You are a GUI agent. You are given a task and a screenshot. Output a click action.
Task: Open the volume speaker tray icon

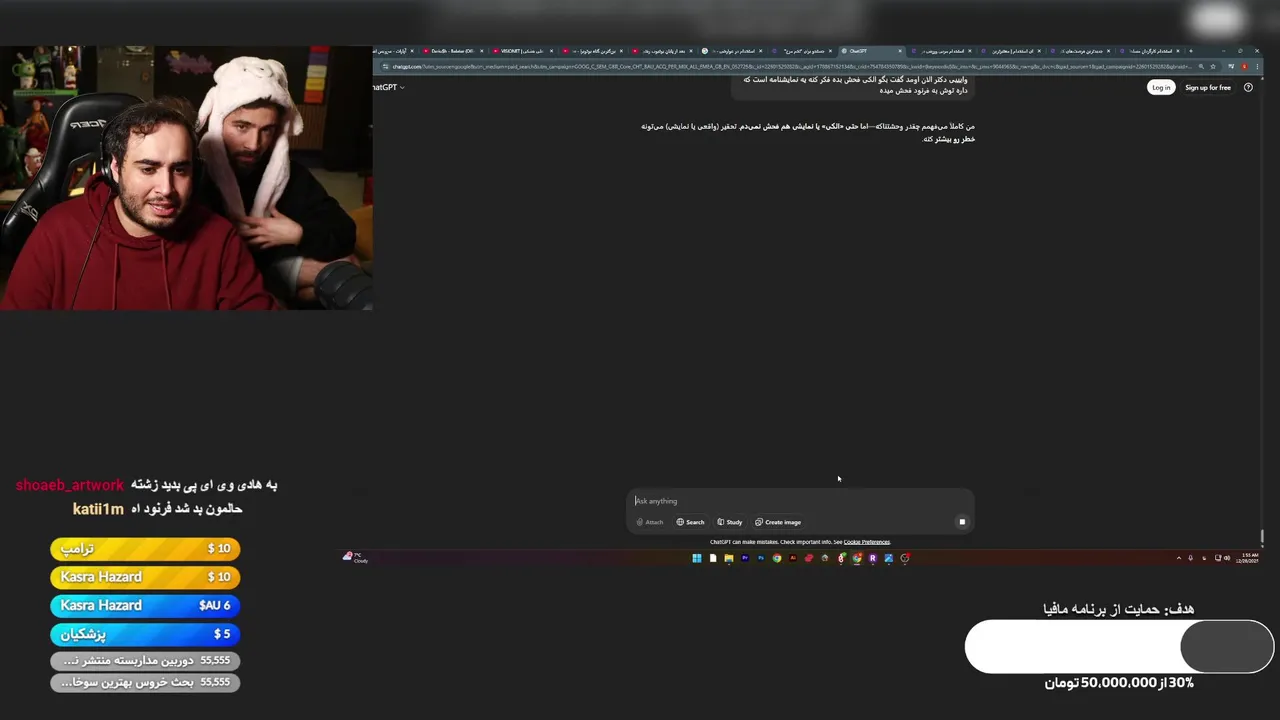[1227, 558]
